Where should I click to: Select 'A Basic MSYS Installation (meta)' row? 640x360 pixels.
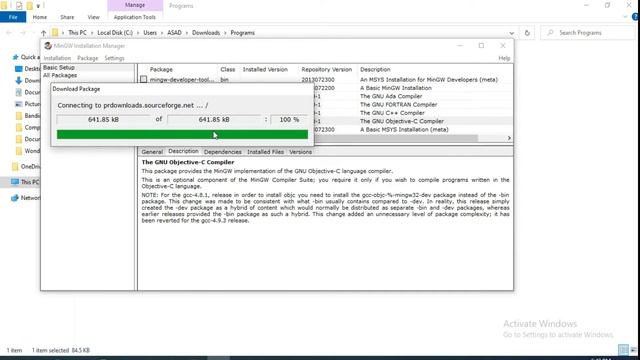[x=404, y=129]
